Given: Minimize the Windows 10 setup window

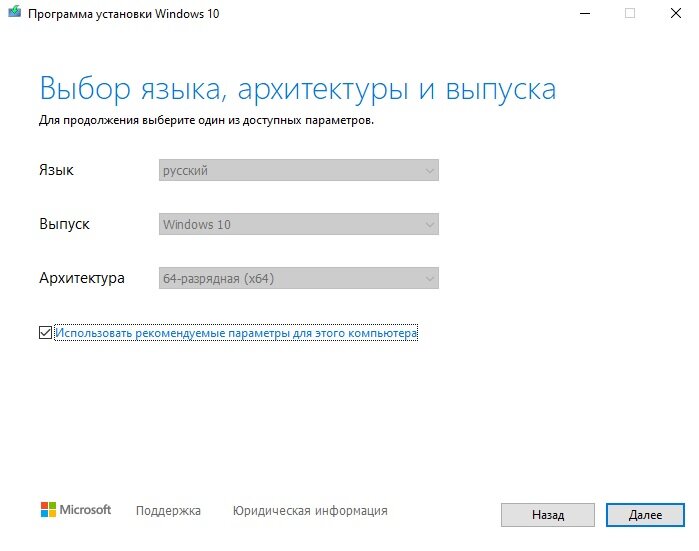Looking at the screenshot, I should coord(585,13).
